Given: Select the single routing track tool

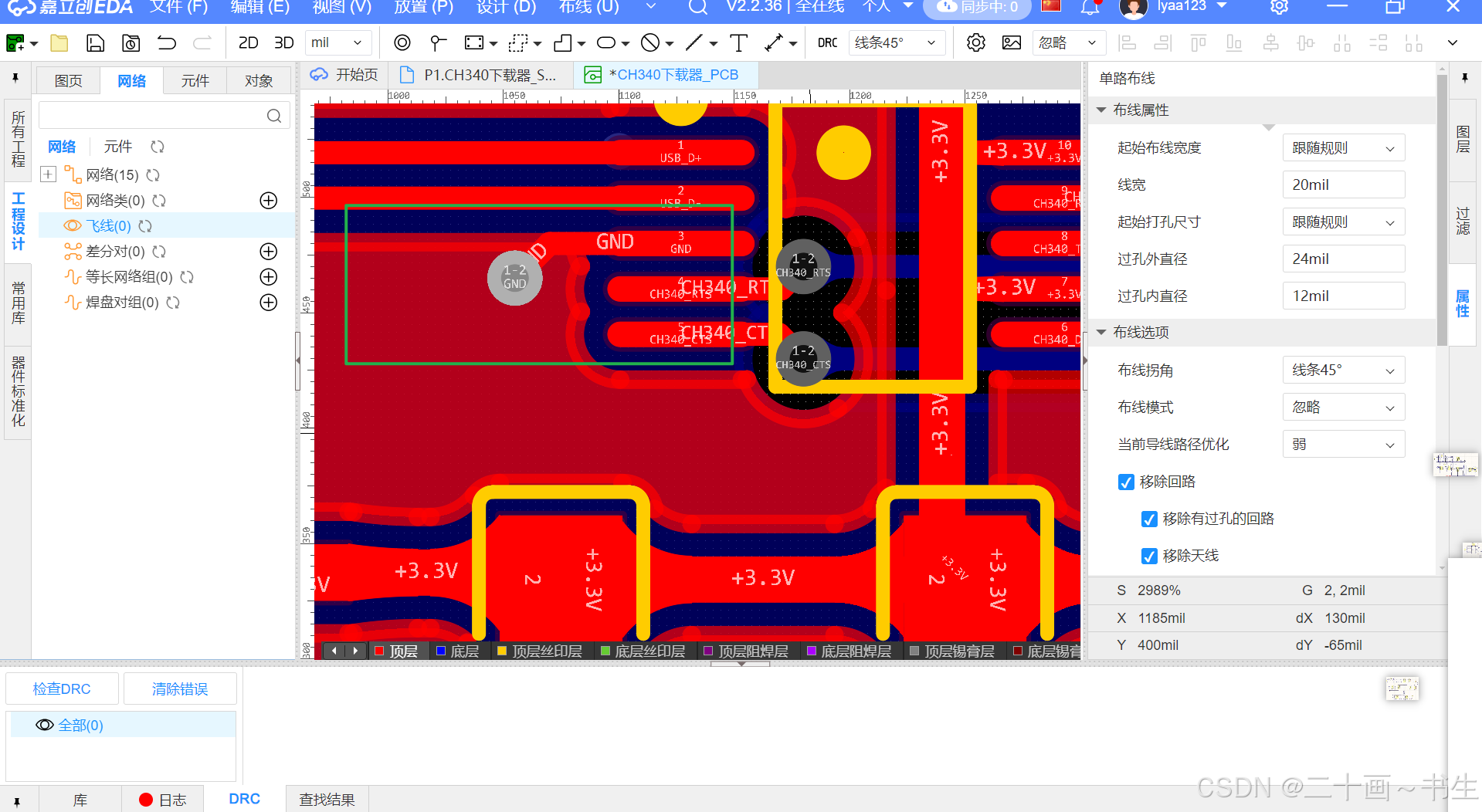Looking at the screenshot, I should click(438, 43).
